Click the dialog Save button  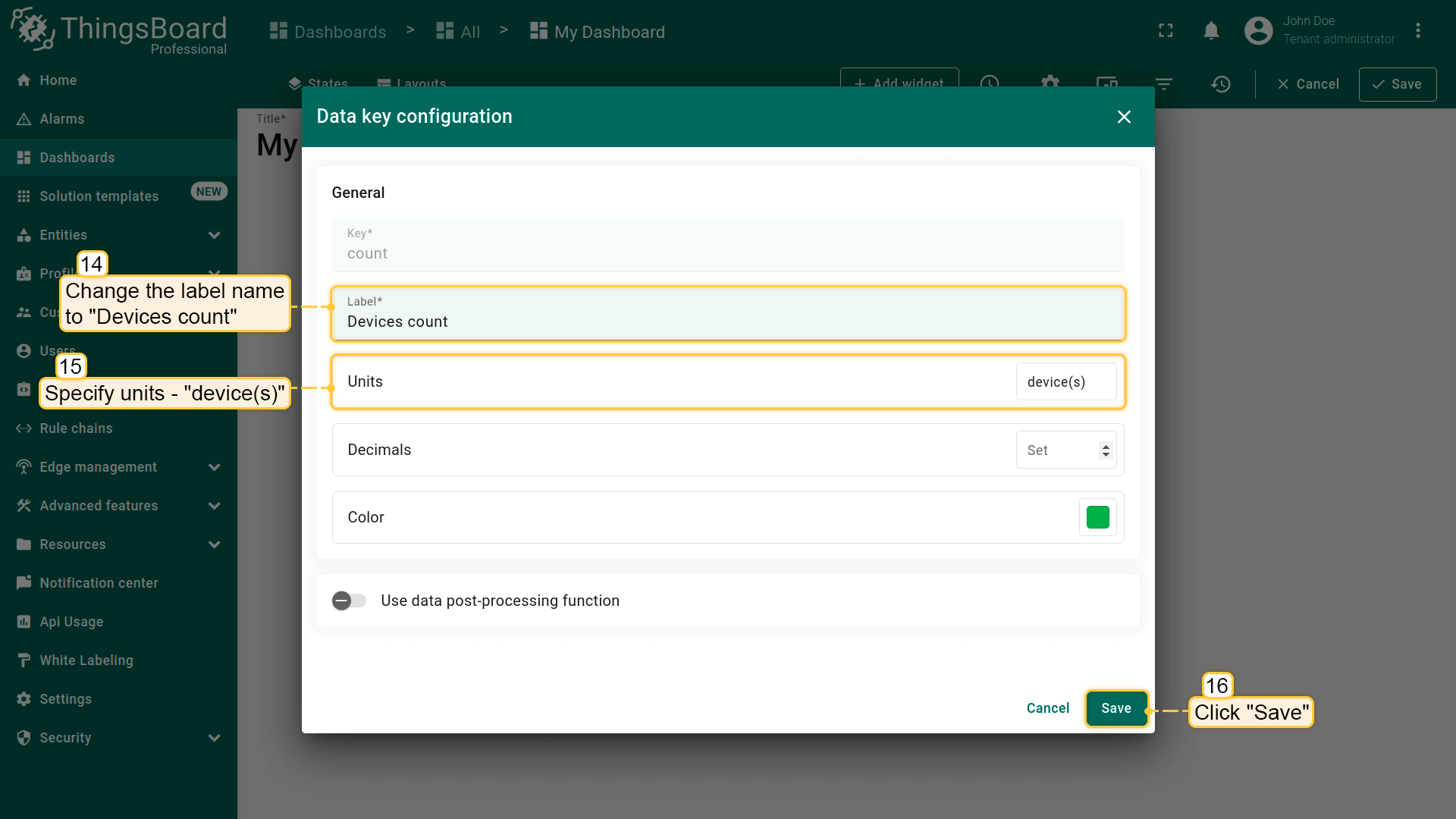(x=1116, y=708)
